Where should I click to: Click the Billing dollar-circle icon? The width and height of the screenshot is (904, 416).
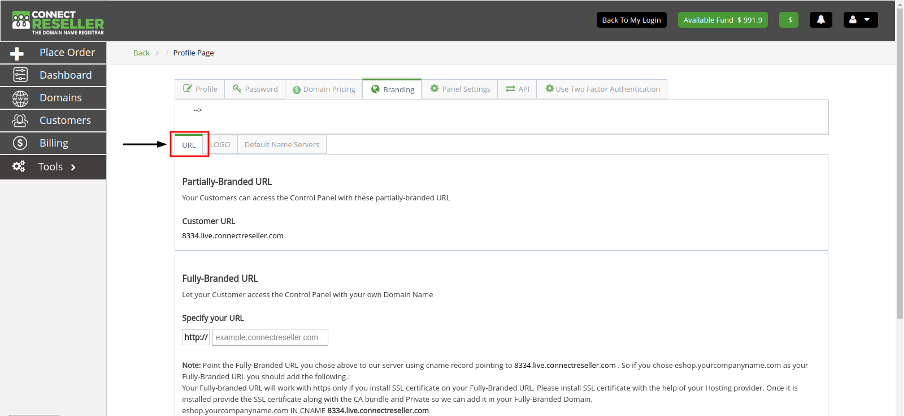(20, 143)
